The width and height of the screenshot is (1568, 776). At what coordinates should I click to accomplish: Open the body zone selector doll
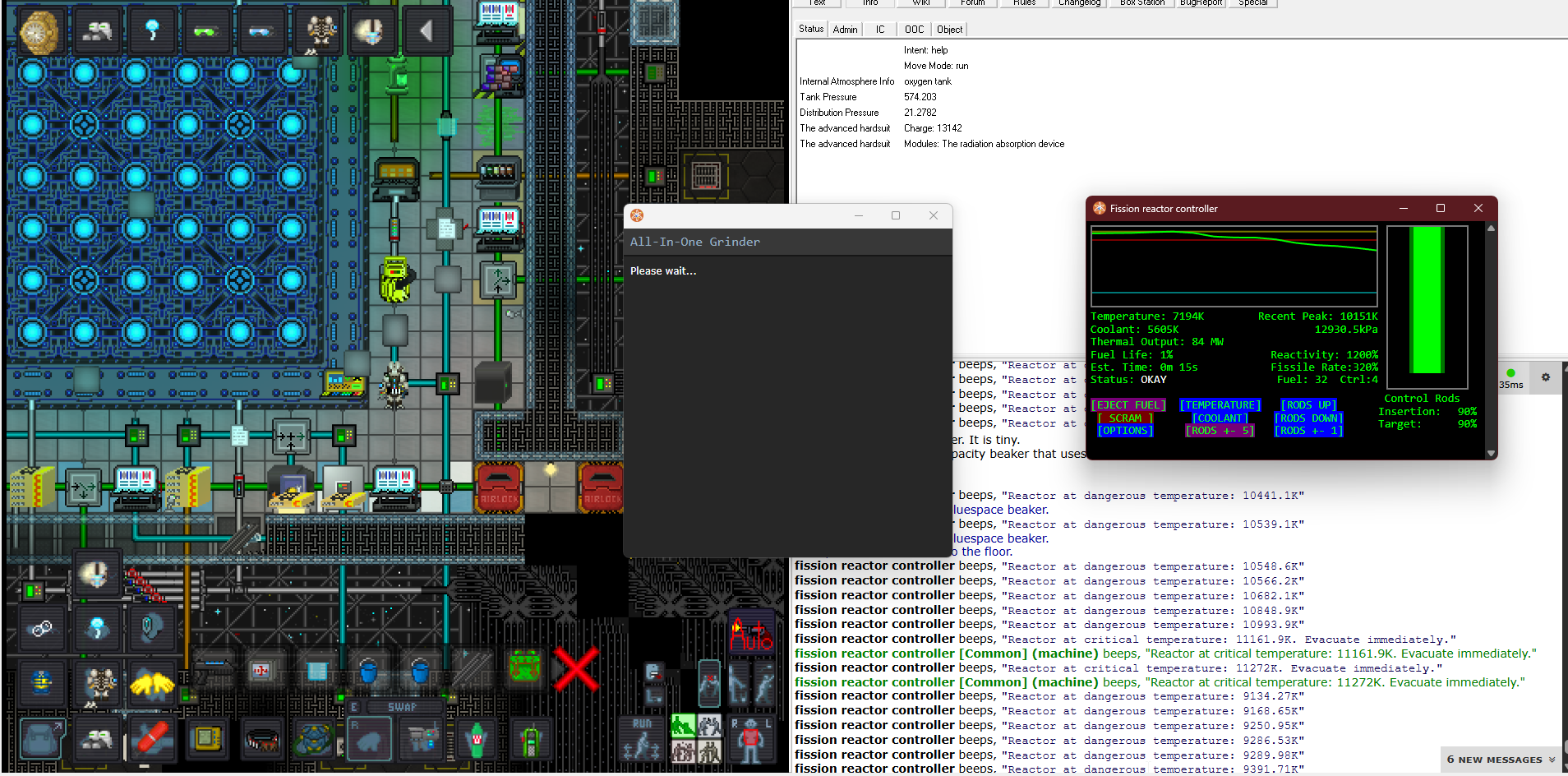click(x=750, y=739)
